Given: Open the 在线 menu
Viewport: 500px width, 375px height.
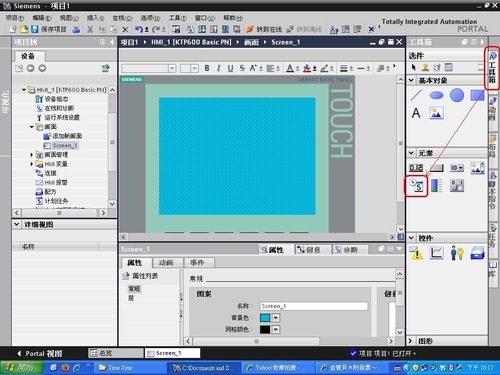Looking at the screenshot, I should (x=122, y=18).
